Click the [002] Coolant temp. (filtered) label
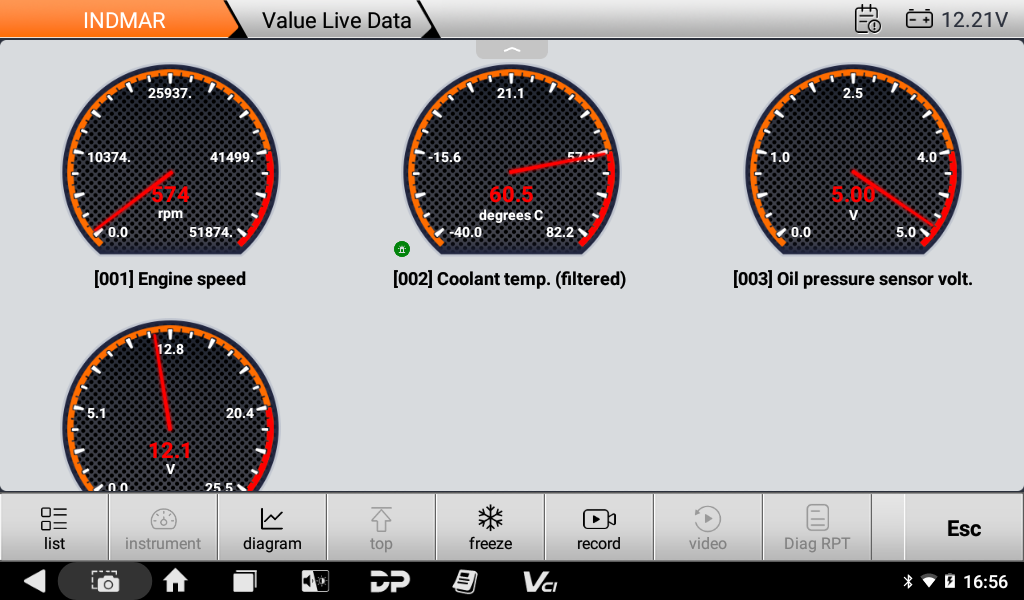The width and height of the screenshot is (1024, 600). pyautogui.click(x=509, y=279)
